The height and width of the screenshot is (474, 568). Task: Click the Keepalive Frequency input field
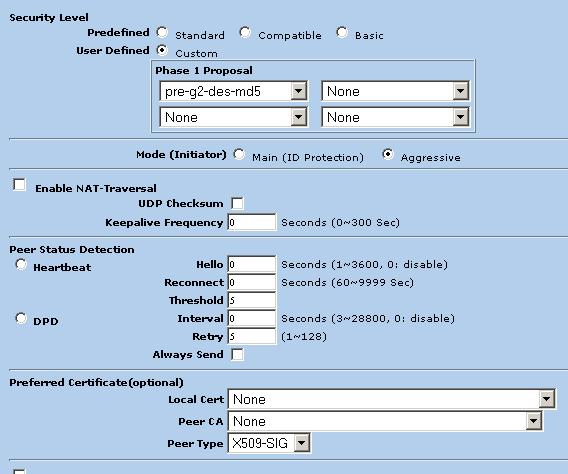[251, 222]
